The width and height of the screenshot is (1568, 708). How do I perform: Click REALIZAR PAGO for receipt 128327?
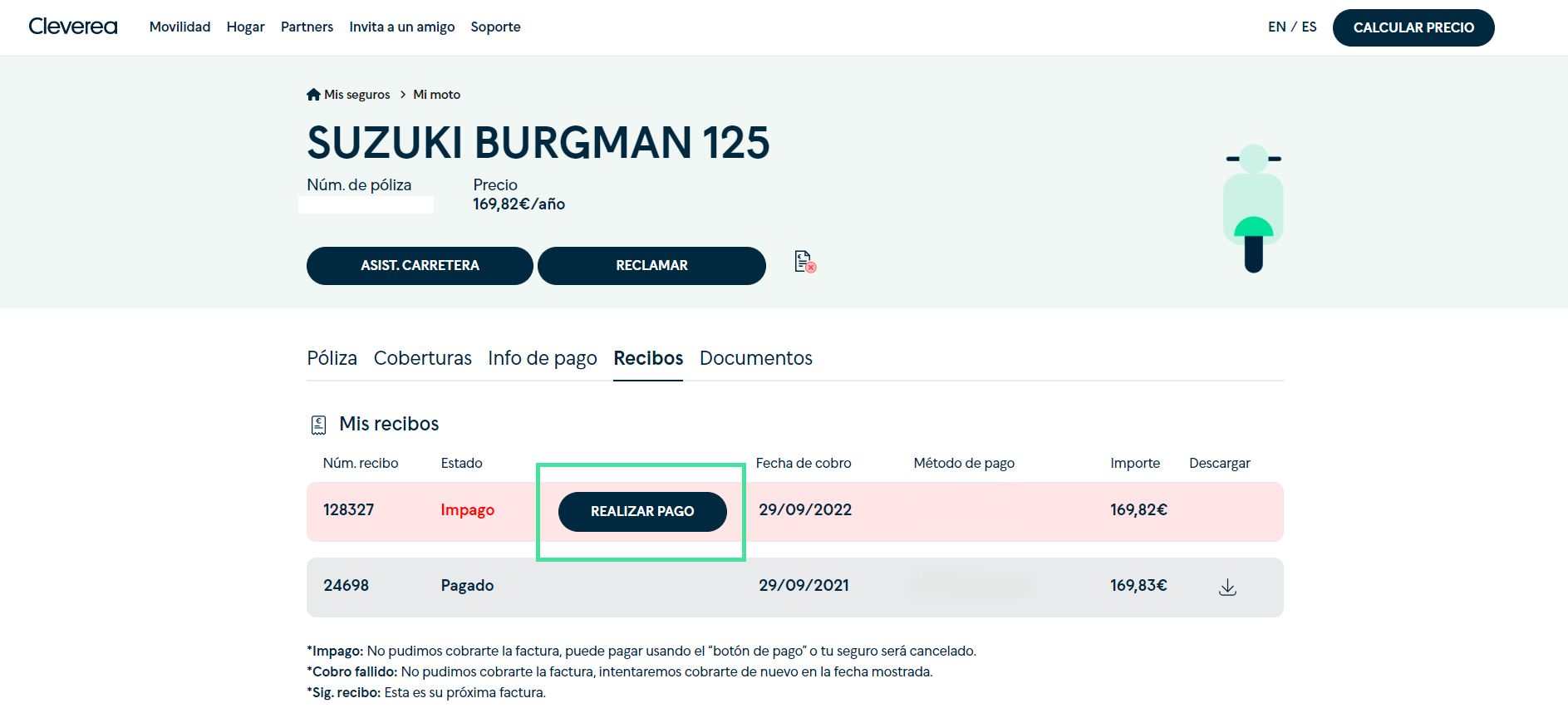tap(642, 512)
